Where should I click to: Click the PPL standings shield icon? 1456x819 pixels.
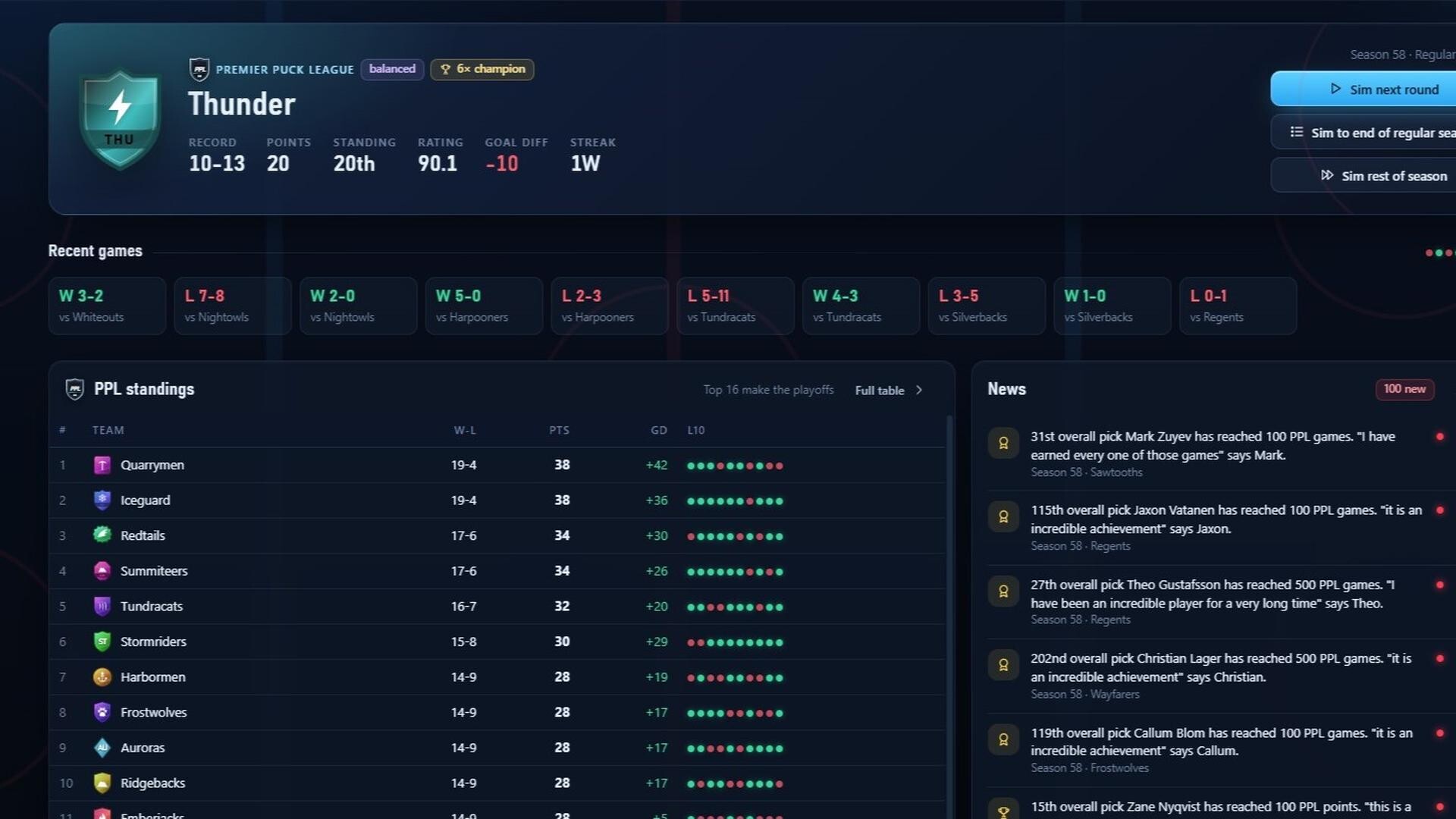coord(74,389)
